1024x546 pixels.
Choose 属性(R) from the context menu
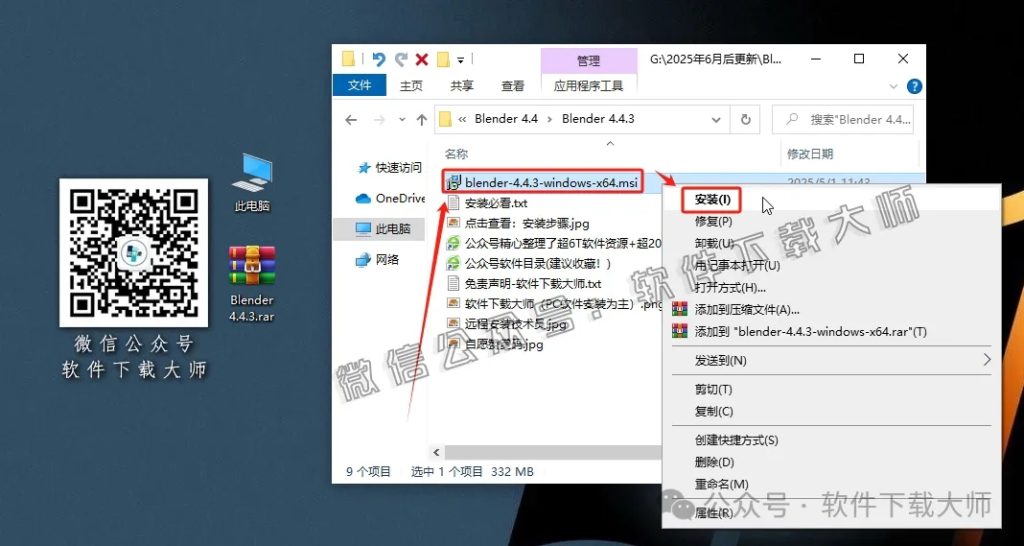(714, 513)
